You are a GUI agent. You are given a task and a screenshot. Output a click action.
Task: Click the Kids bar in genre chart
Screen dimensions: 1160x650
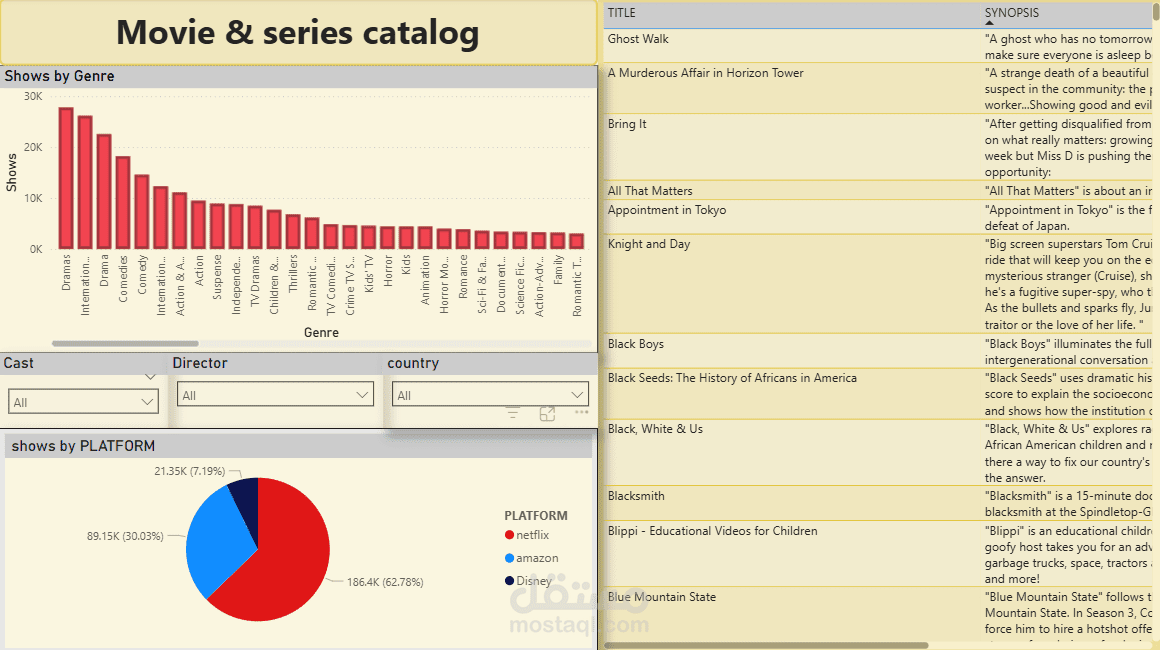406,237
